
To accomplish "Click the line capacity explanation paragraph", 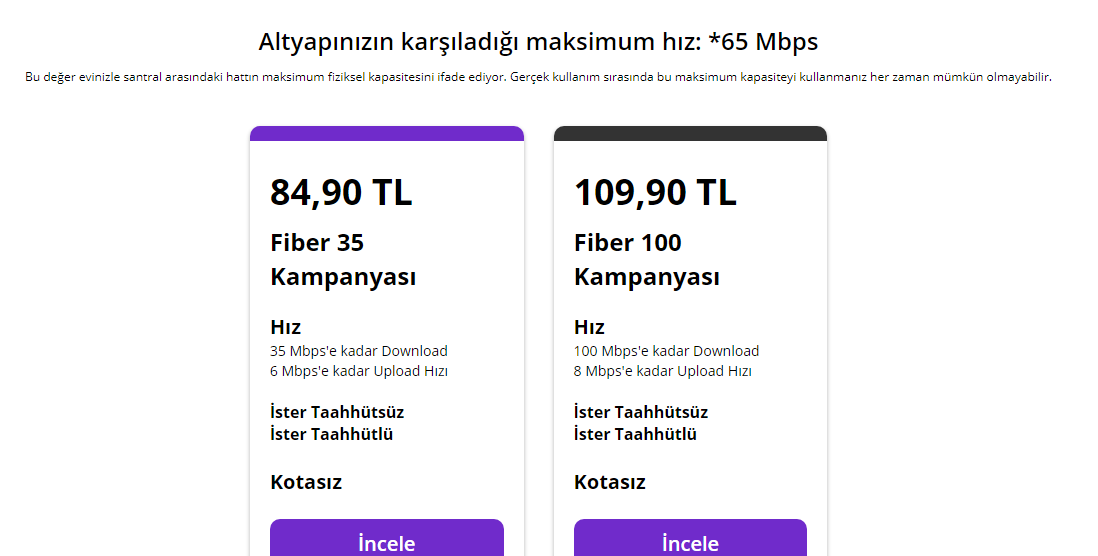I will (x=538, y=77).
